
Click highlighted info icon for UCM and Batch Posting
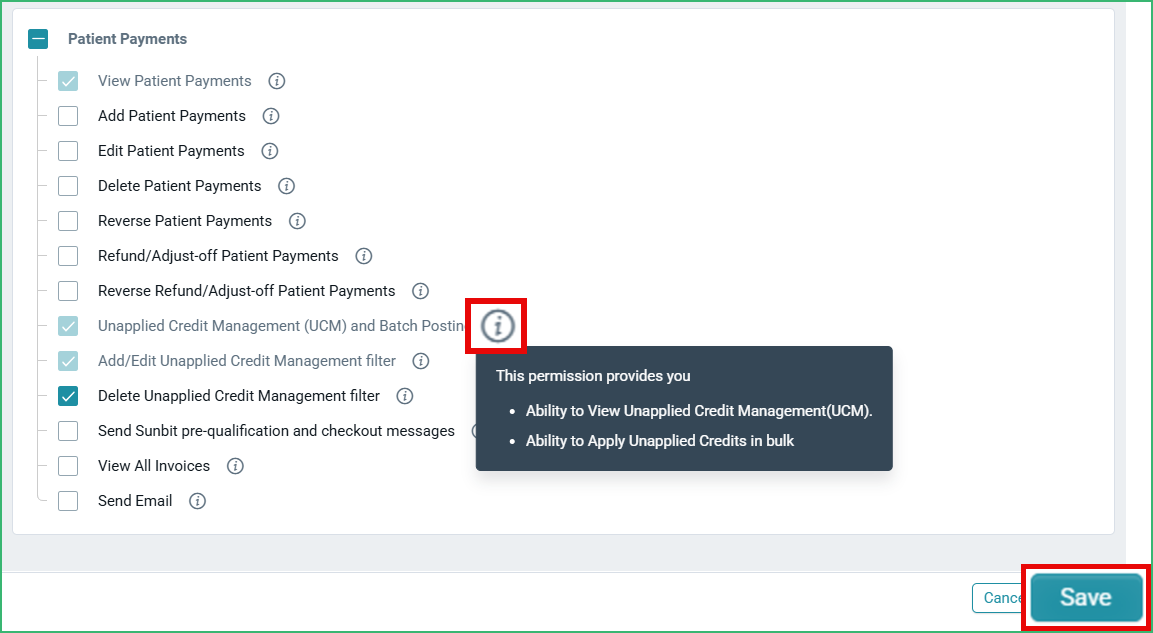[498, 325]
